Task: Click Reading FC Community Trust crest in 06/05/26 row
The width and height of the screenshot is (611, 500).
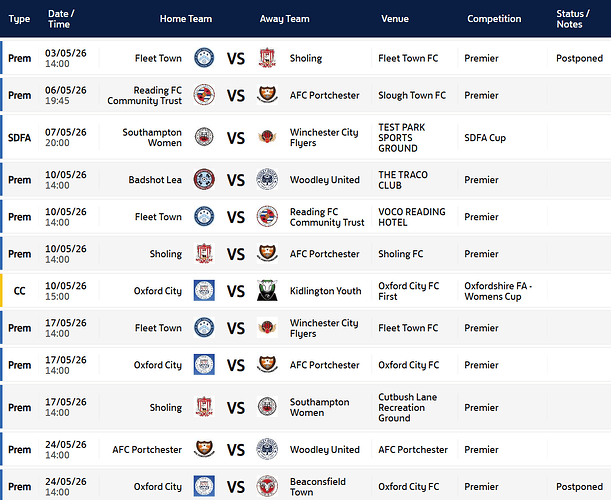Action: [204, 95]
